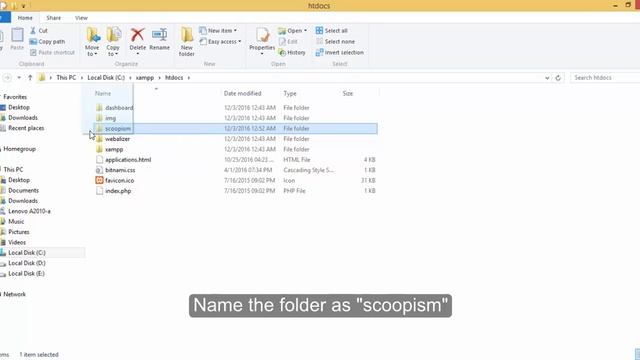Select the img folder
This screenshot has height=360, width=640.
click(111, 118)
